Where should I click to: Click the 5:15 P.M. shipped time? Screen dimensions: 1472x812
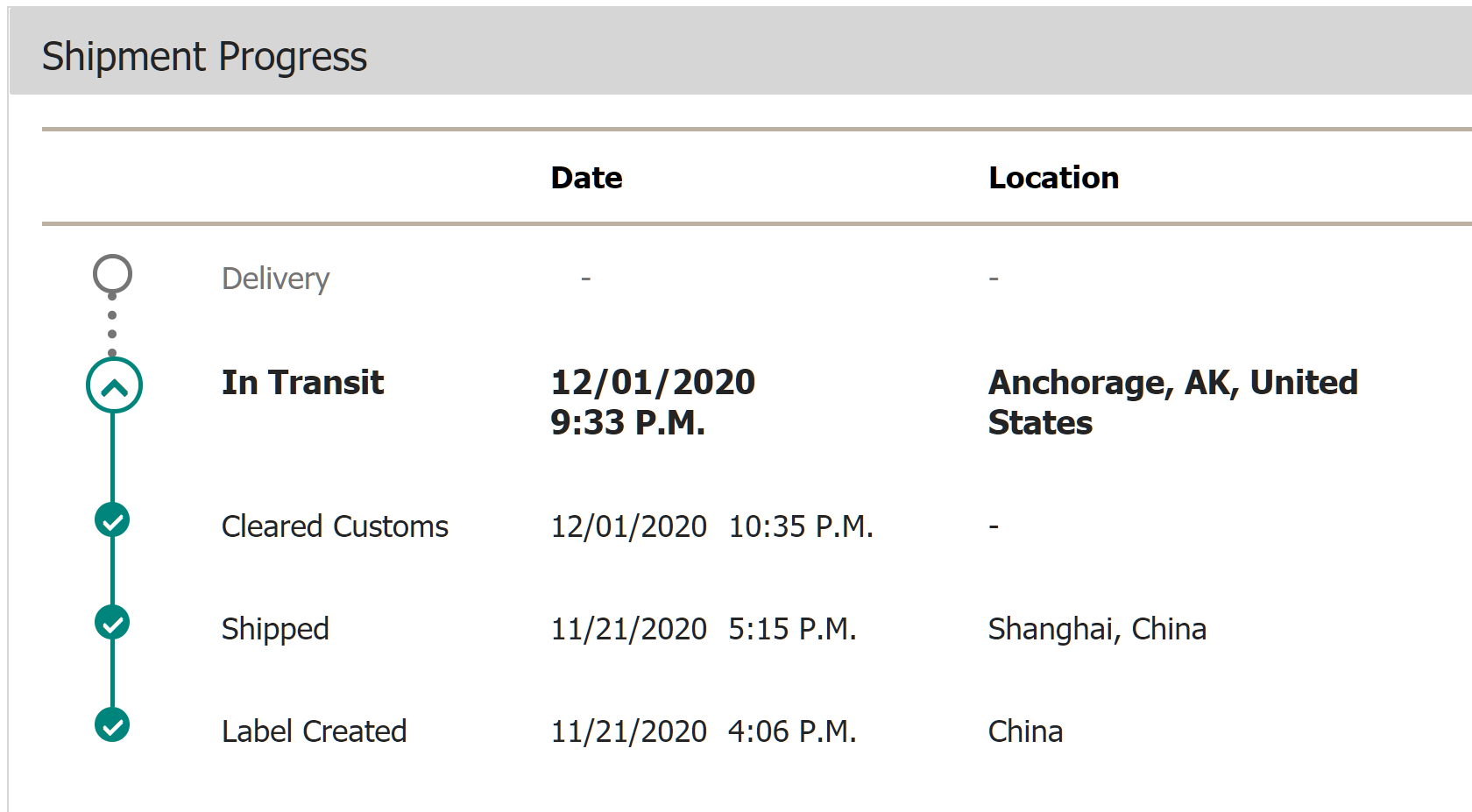point(792,629)
